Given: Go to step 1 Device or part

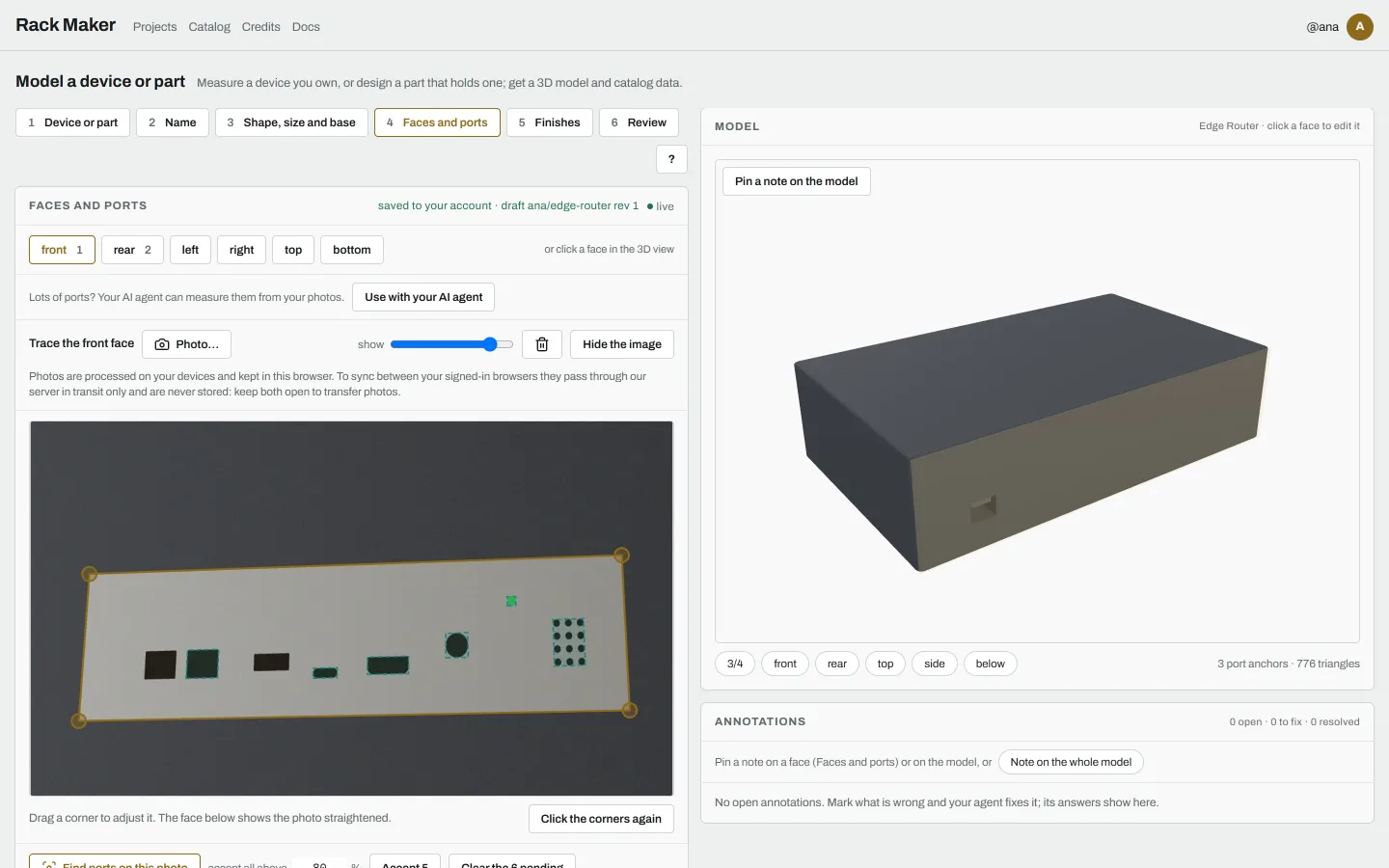Looking at the screenshot, I should [72, 122].
